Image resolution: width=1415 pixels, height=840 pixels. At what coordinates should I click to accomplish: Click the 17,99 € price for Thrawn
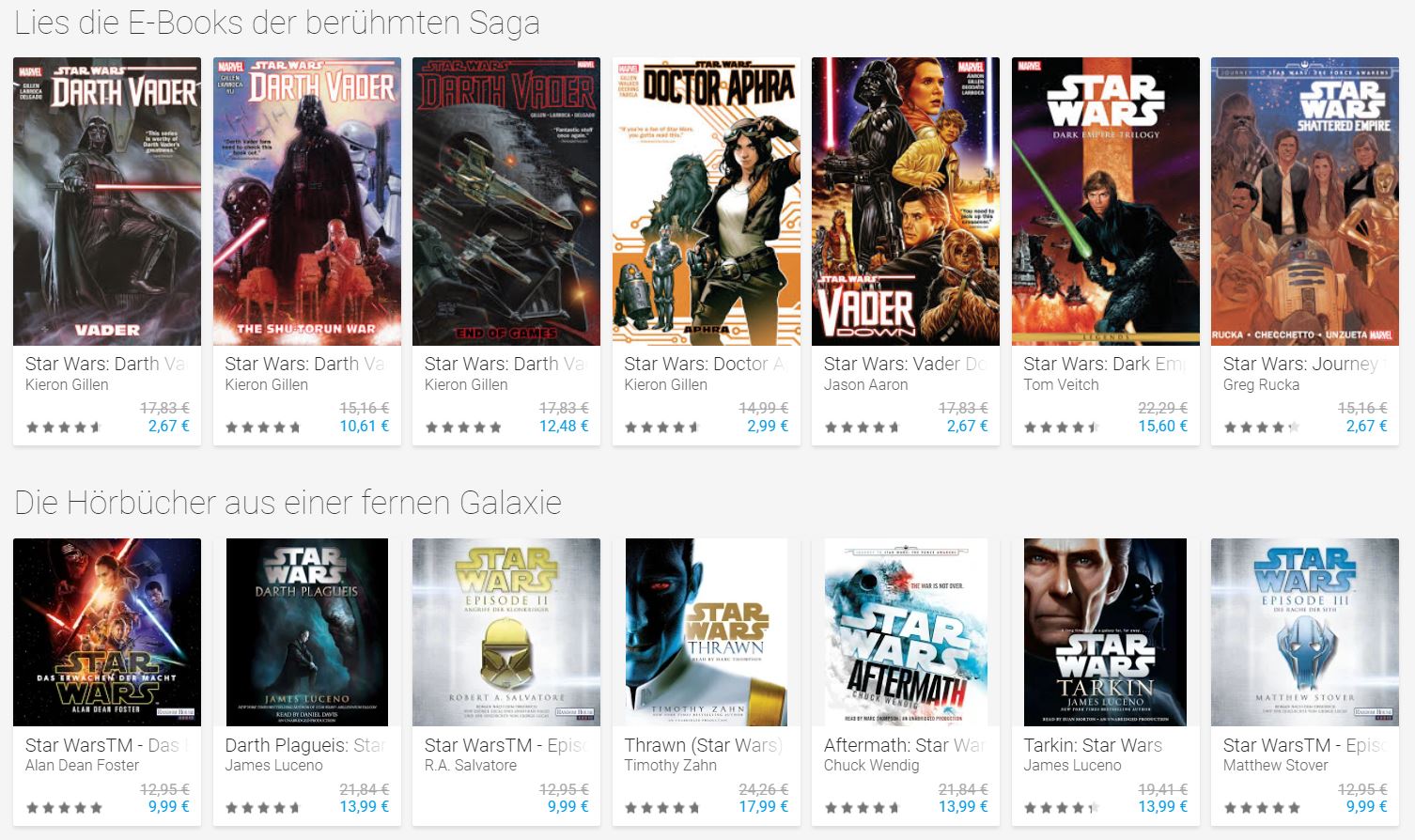pyautogui.click(x=764, y=806)
